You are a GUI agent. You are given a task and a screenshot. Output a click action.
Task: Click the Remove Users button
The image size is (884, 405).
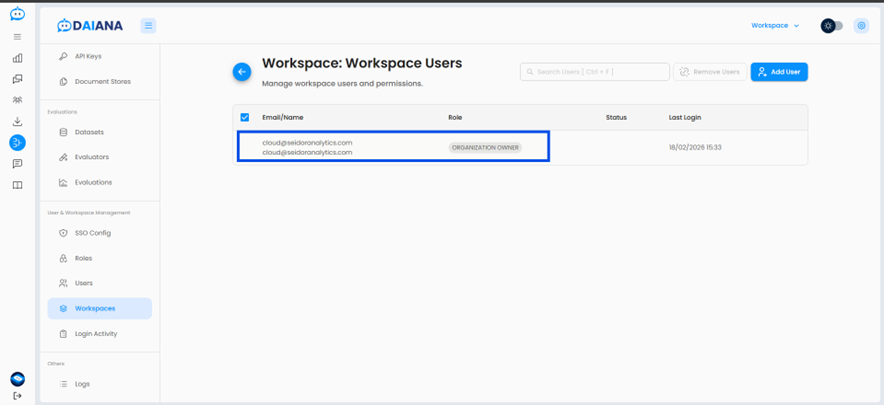[x=709, y=72]
